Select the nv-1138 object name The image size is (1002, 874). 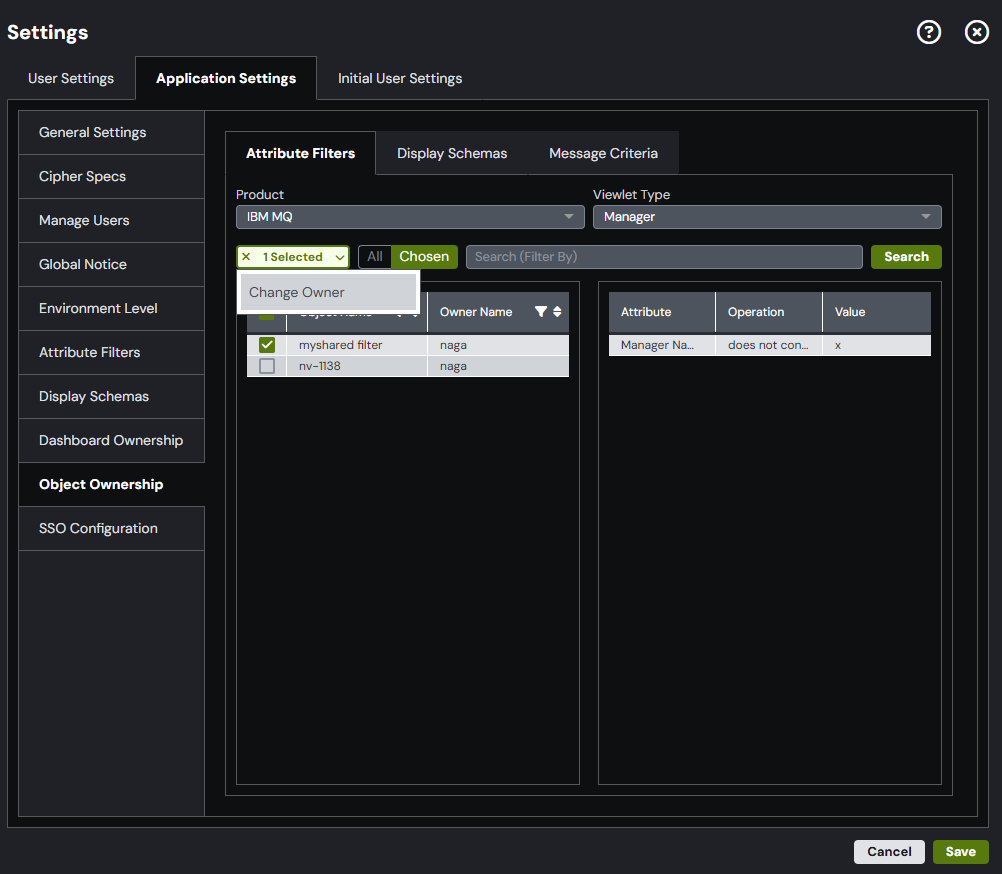click(320, 366)
